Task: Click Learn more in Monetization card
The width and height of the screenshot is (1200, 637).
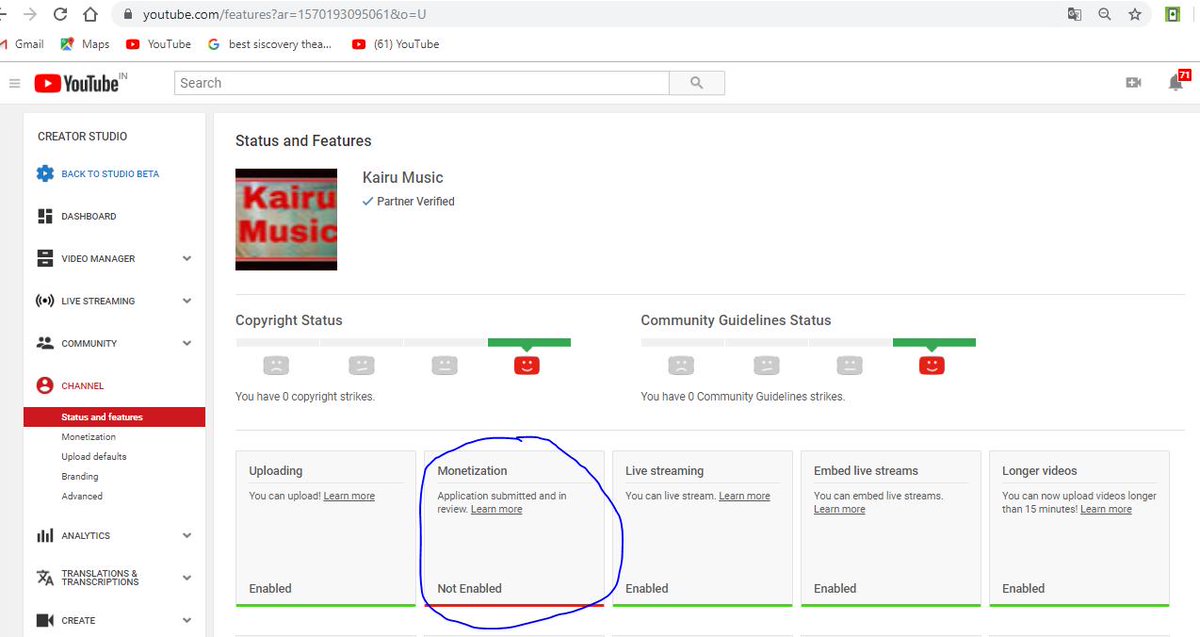Action: (x=496, y=510)
